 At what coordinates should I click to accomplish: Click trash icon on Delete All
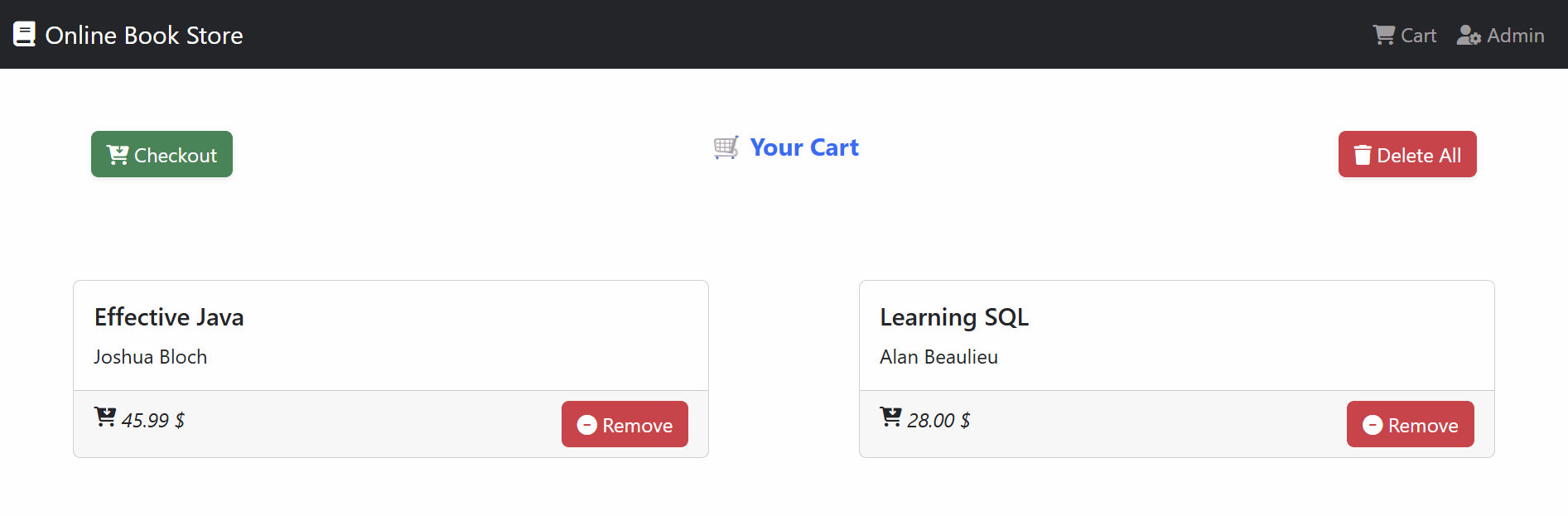click(1363, 155)
